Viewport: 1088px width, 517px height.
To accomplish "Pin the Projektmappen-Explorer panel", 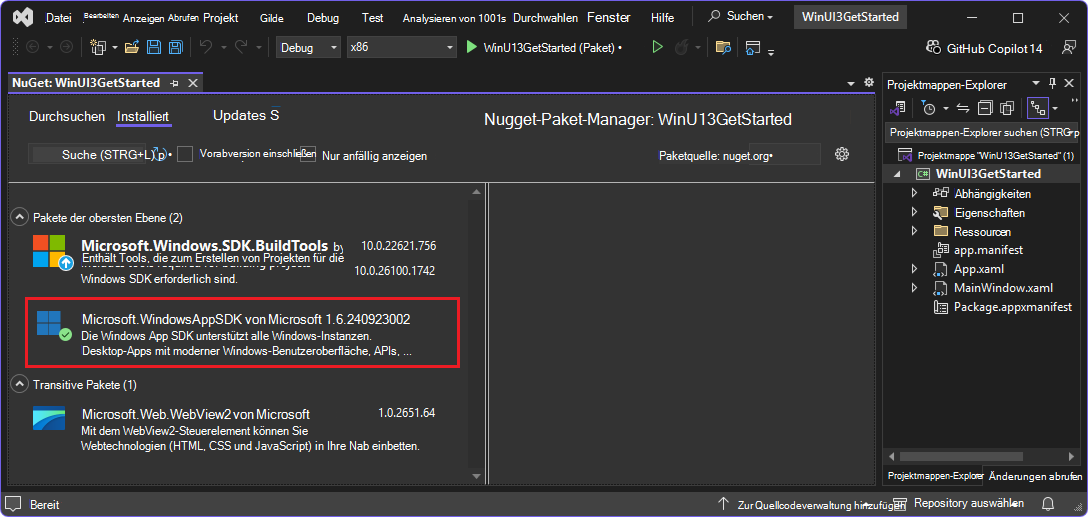I will 1053,83.
